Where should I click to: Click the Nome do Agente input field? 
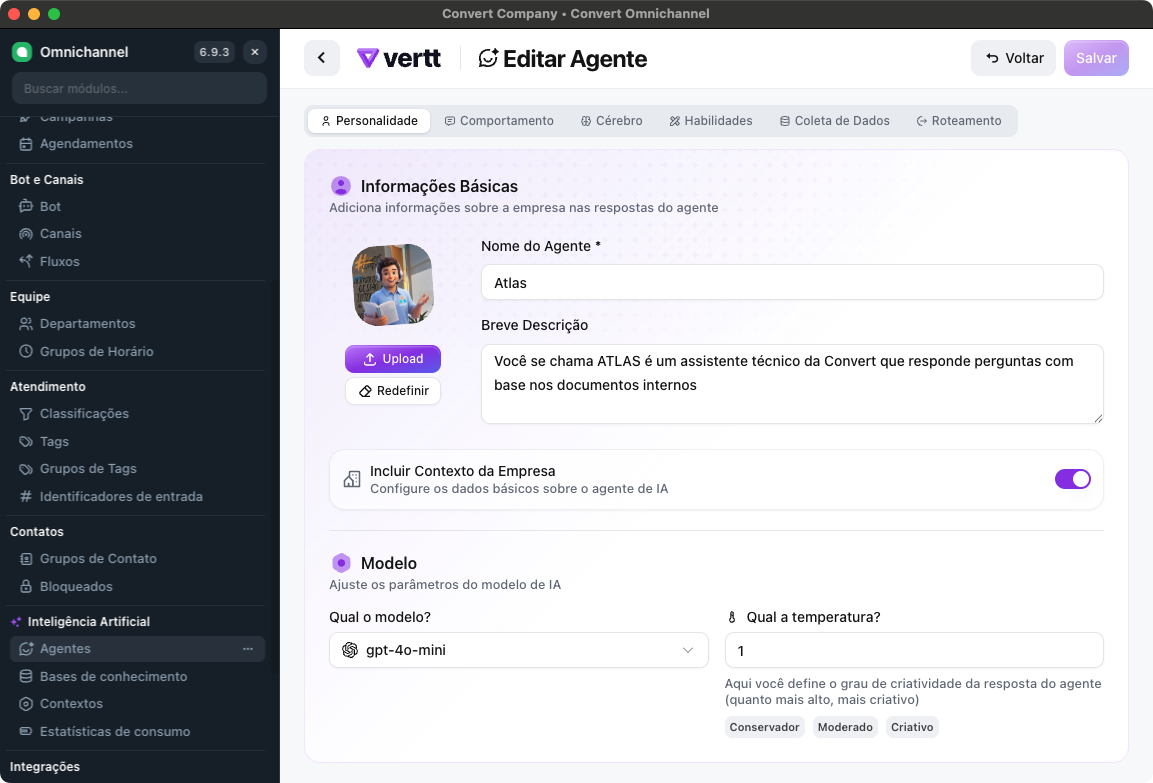coord(792,283)
